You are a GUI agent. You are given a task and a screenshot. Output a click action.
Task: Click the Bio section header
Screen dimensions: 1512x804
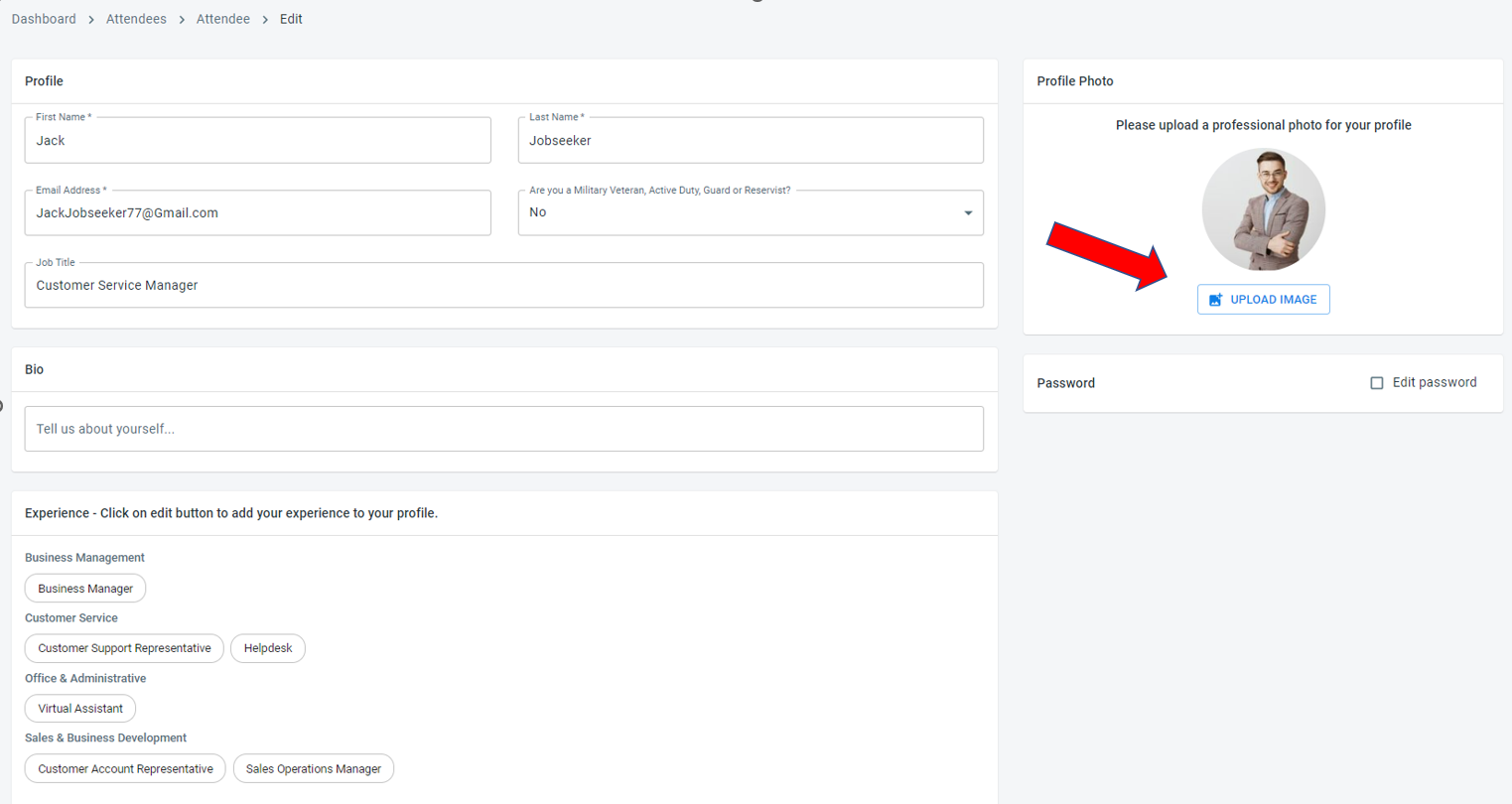pyautogui.click(x=35, y=369)
